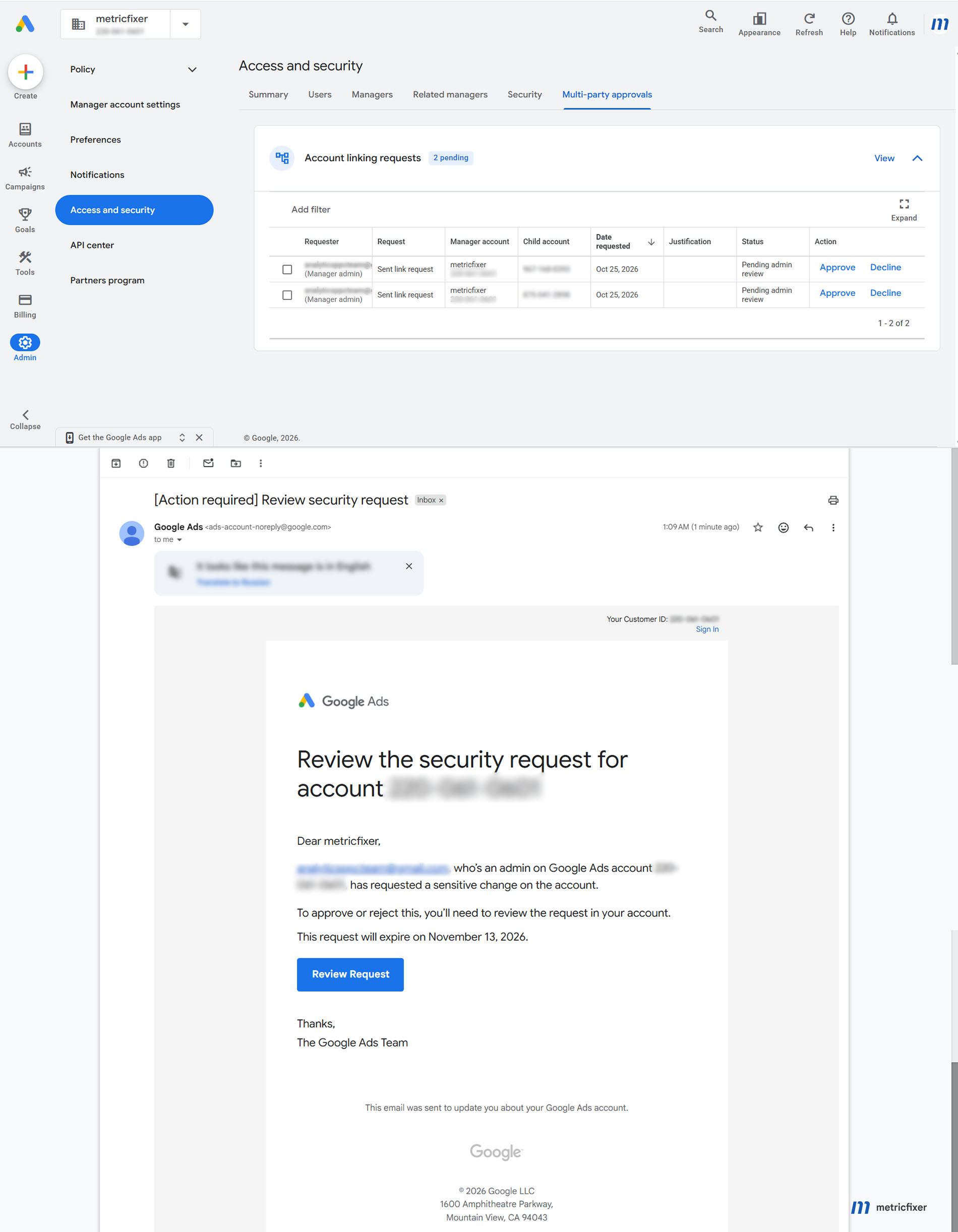The image size is (958, 1232).
Task: Click the Create plus button
Action: pos(25,72)
